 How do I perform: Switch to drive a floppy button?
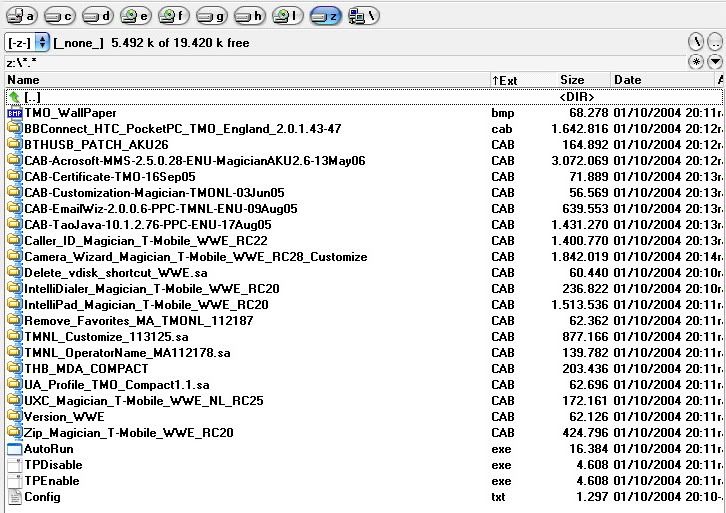(x=22, y=16)
